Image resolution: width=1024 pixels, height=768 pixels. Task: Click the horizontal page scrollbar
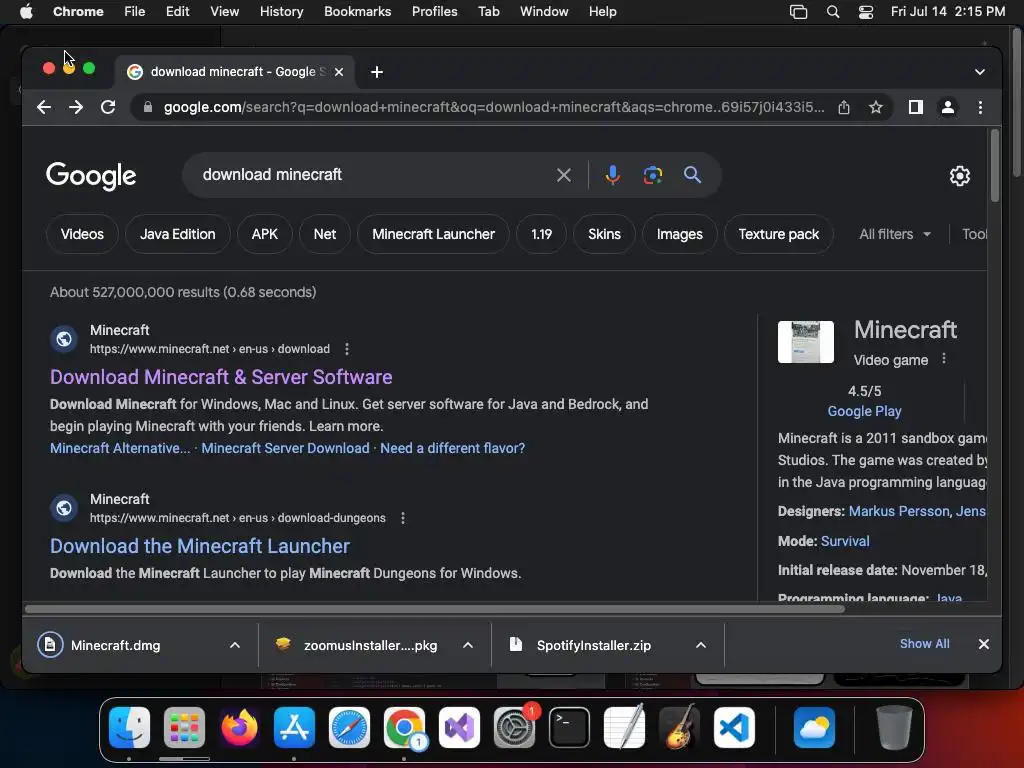[434, 609]
